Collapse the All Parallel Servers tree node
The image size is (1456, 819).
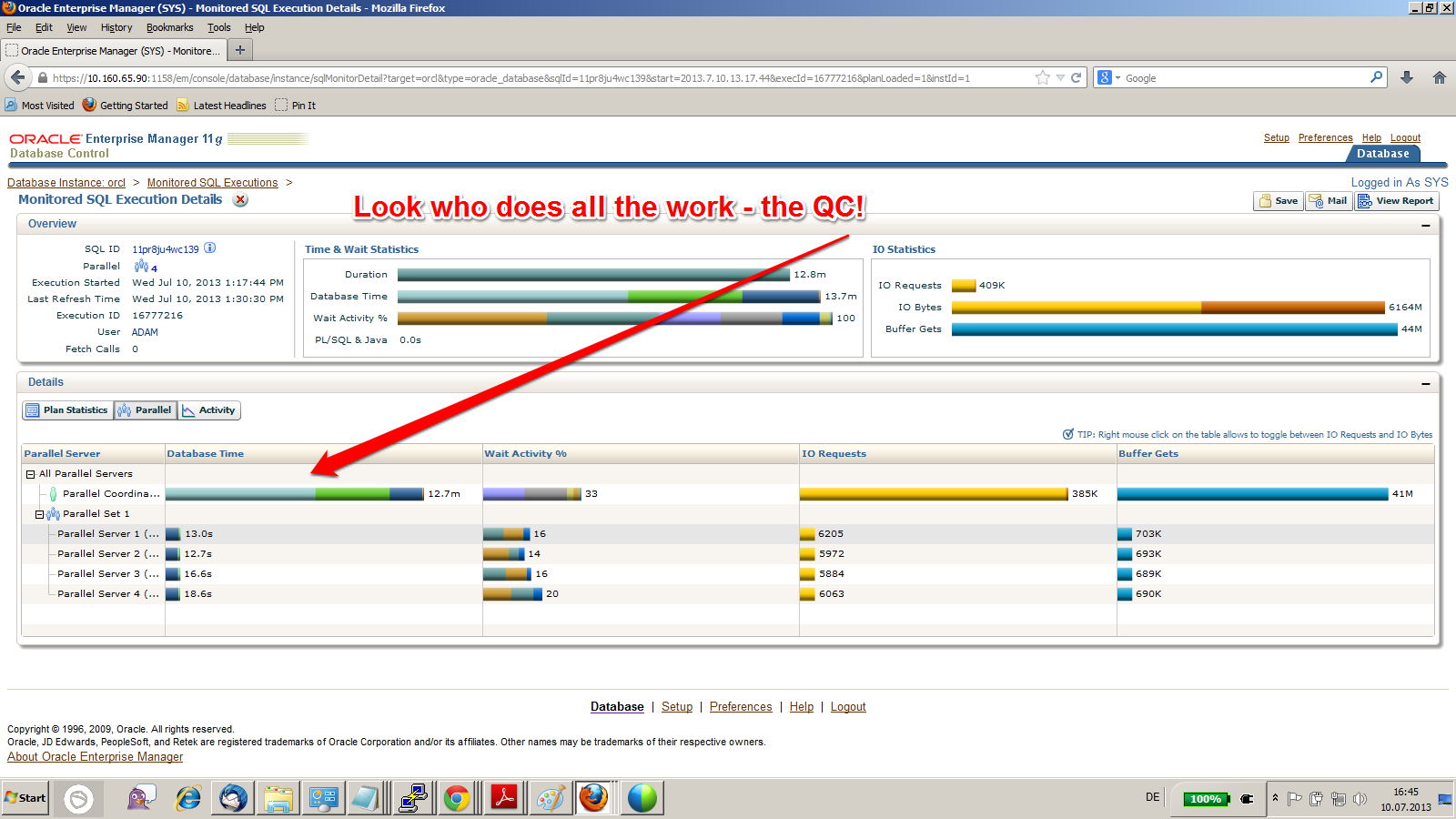coord(31,474)
